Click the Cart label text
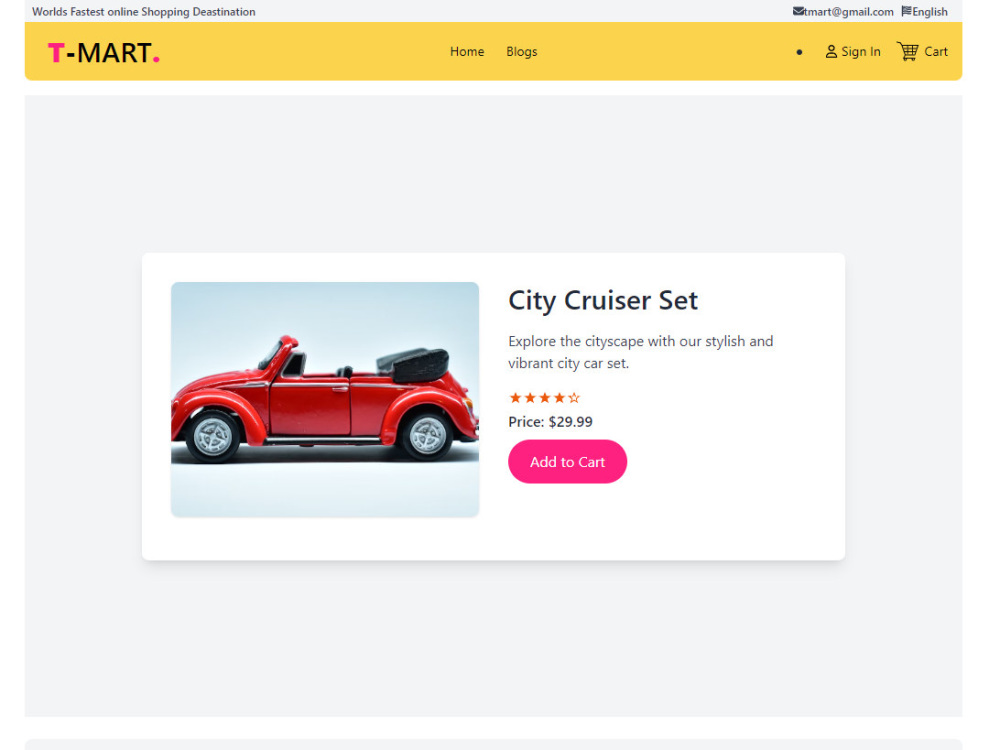Viewport: 1000px width, 750px height. coord(936,52)
